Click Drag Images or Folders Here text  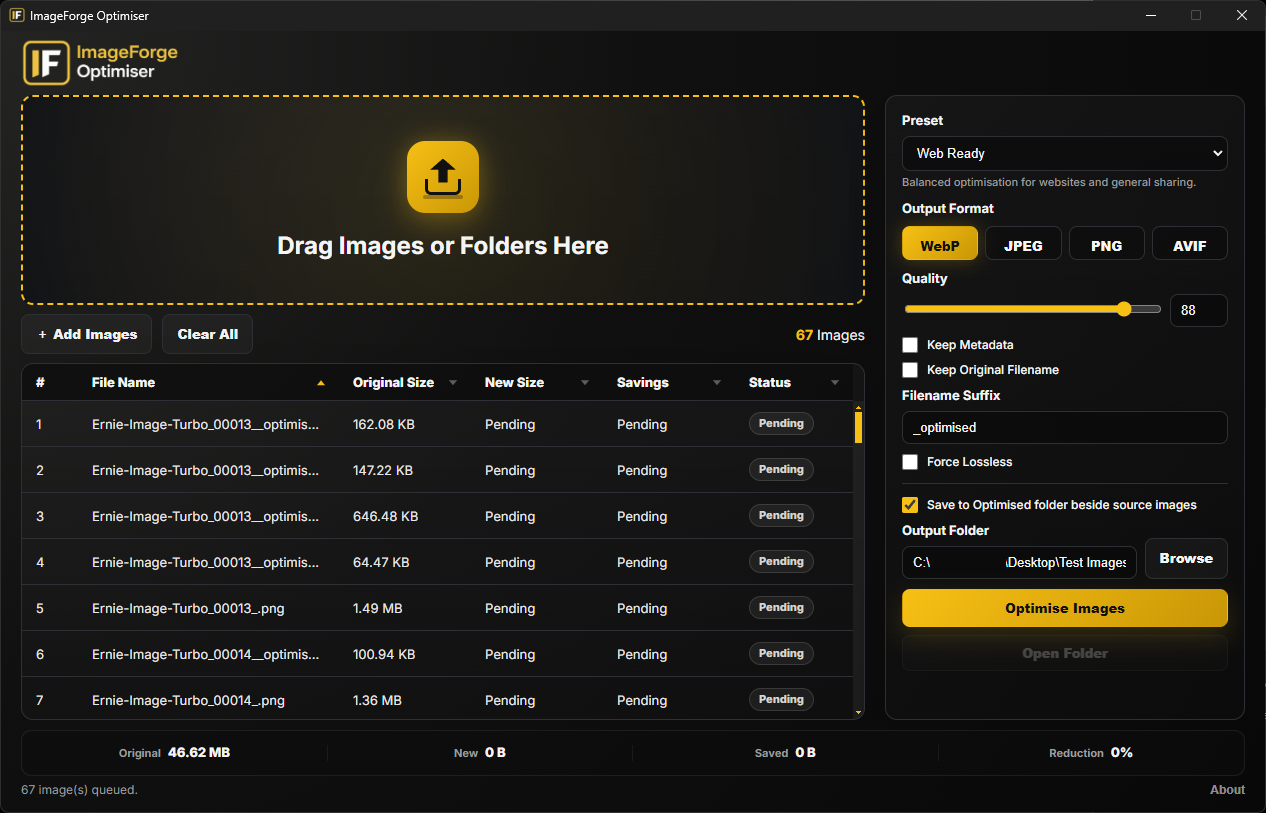pyautogui.click(x=443, y=246)
